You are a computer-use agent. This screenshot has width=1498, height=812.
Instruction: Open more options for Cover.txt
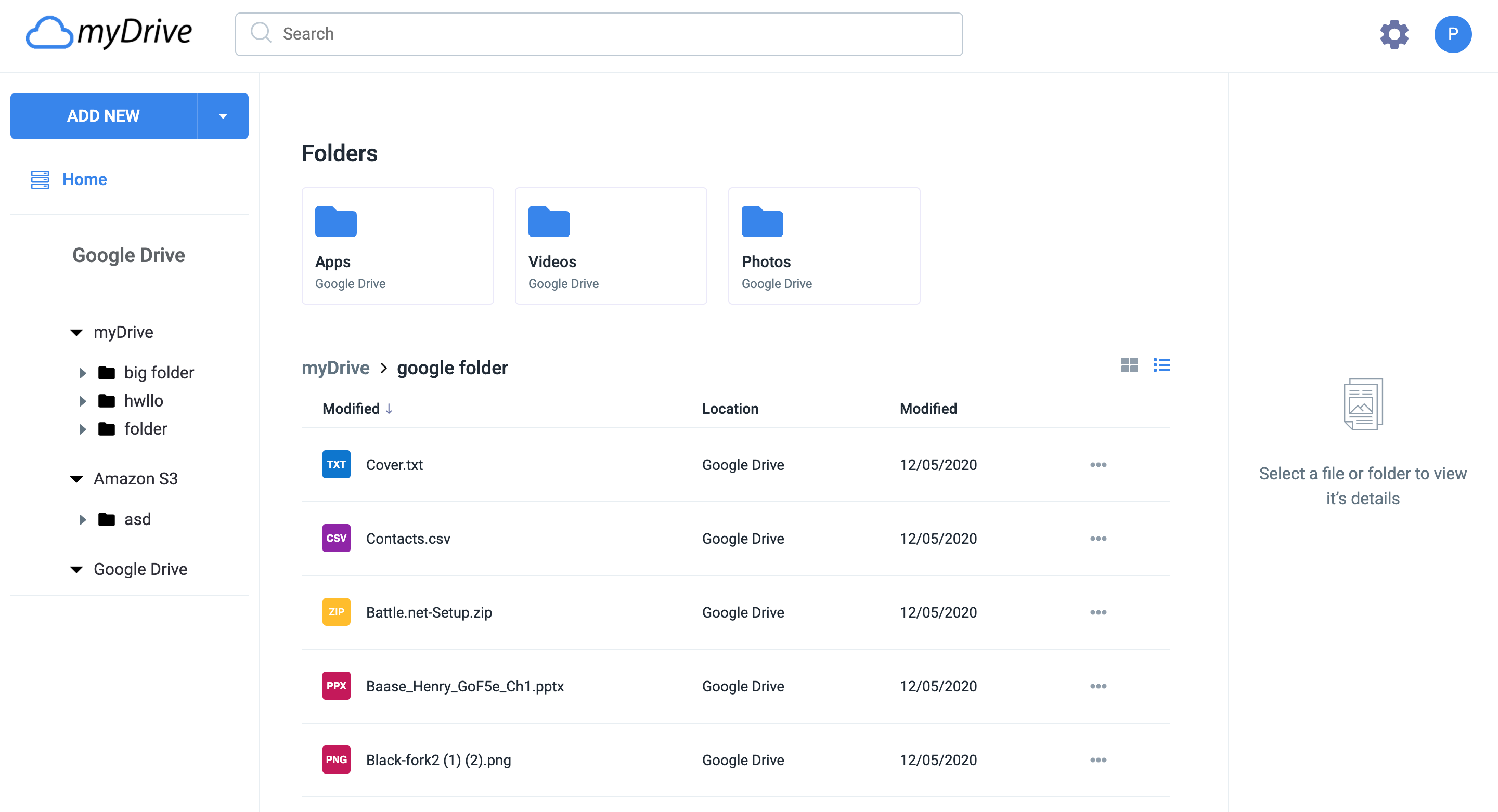click(x=1097, y=464)
